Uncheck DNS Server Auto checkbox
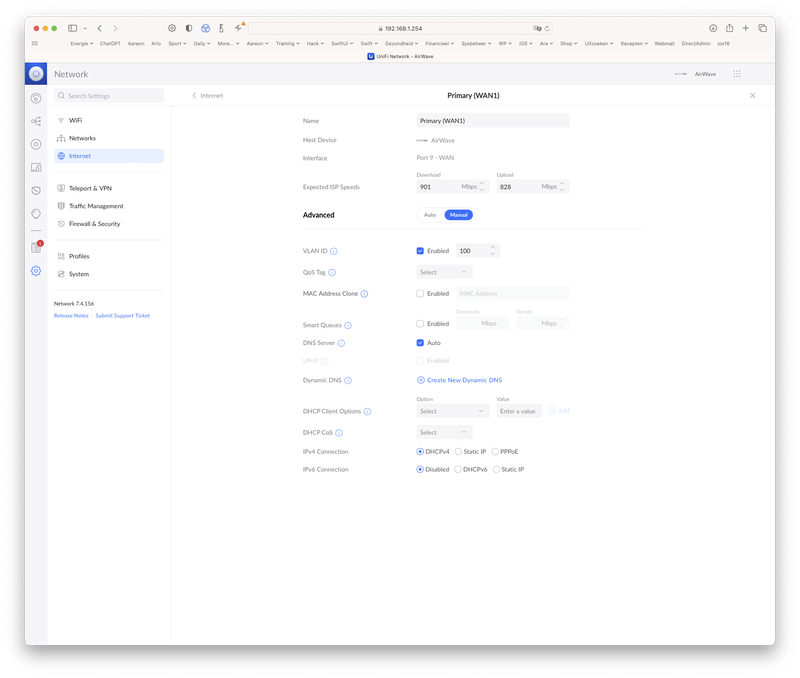The width and height of the screenshot is (800, 678). 420,343
